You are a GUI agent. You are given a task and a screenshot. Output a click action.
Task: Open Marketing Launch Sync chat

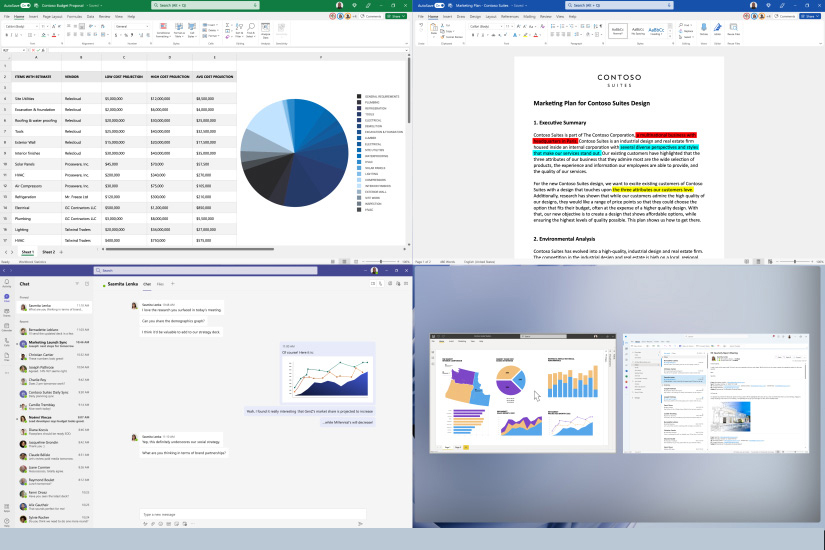tap(55, 344)
